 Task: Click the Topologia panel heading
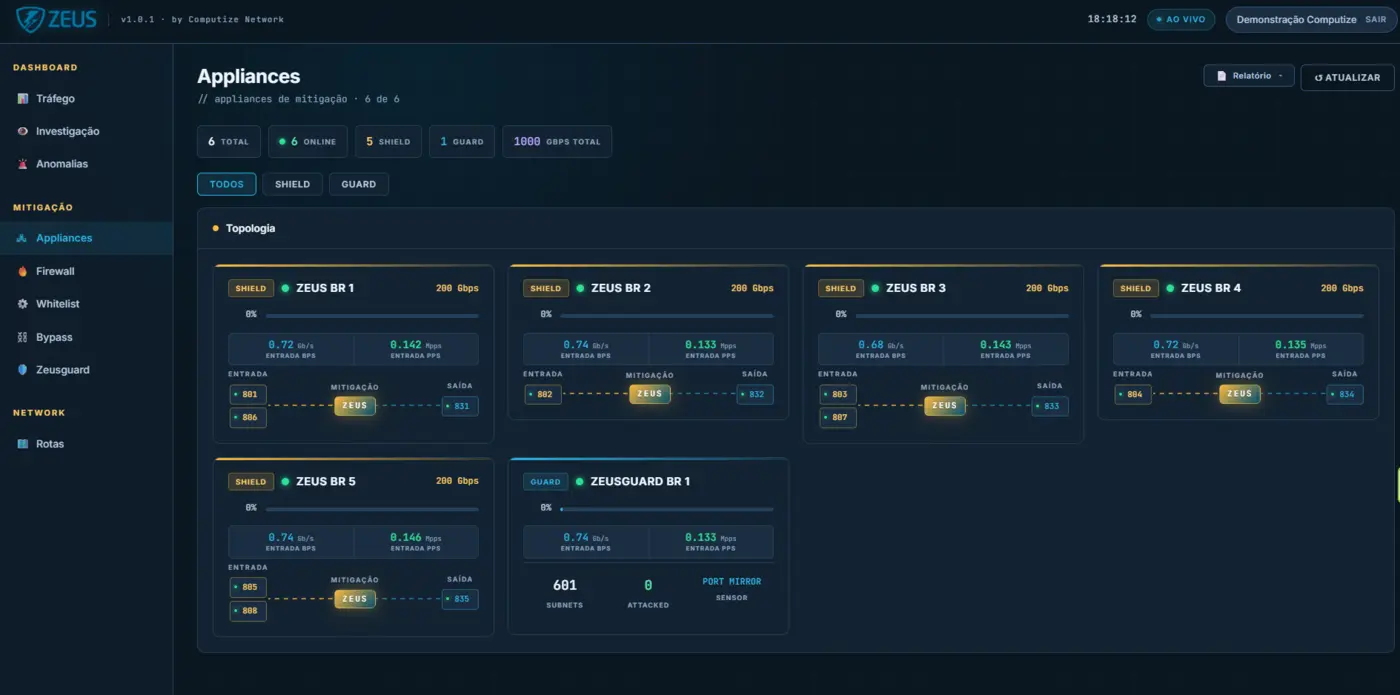coord(250,229)
